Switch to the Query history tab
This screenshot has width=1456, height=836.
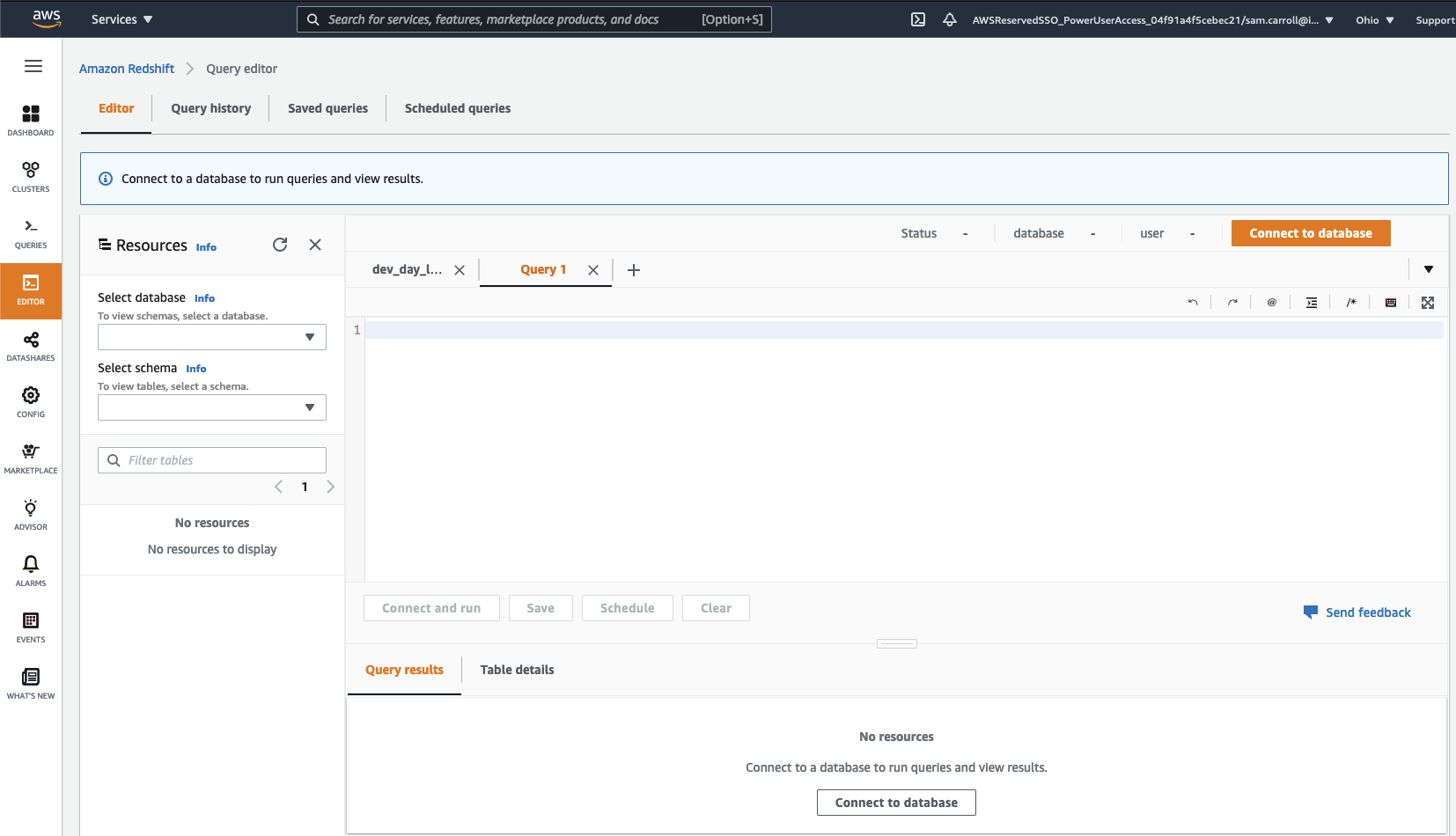click(x=211, y=108)
